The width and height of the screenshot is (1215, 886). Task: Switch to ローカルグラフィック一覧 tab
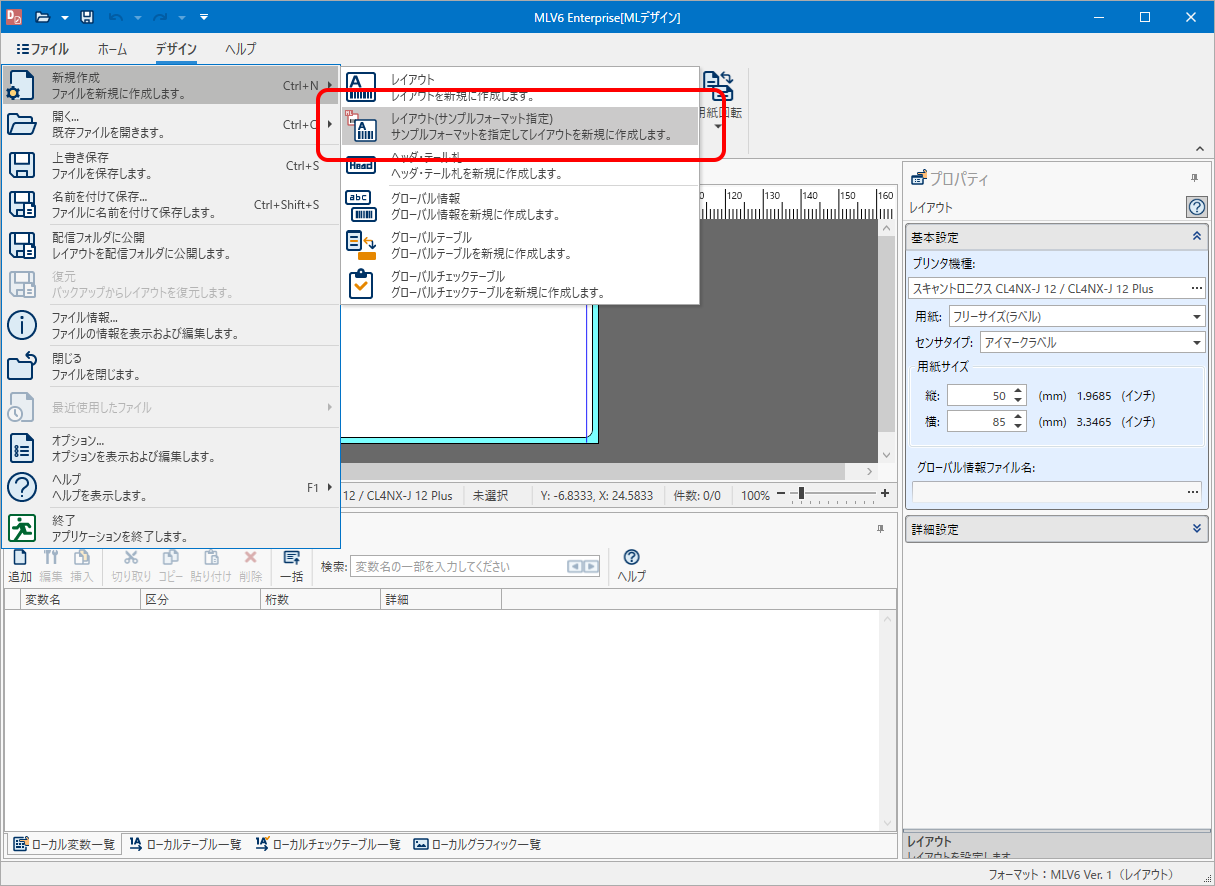pos(477,844)
